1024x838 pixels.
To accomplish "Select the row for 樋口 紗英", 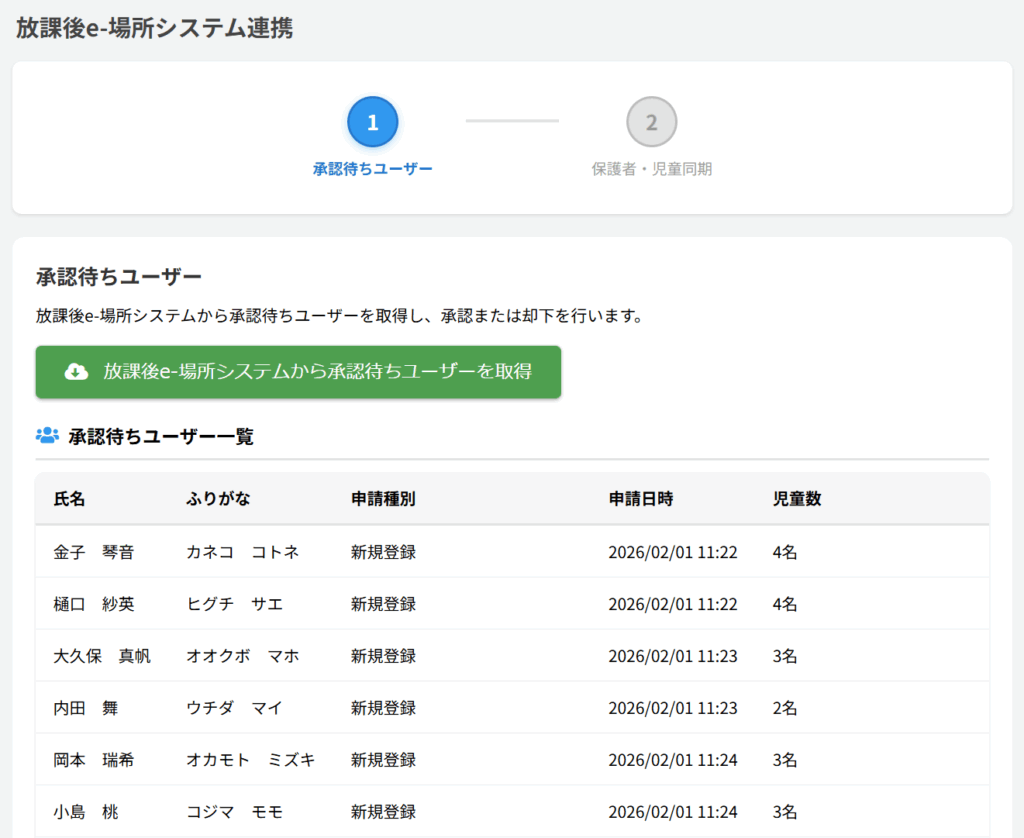I will (93, 604).
